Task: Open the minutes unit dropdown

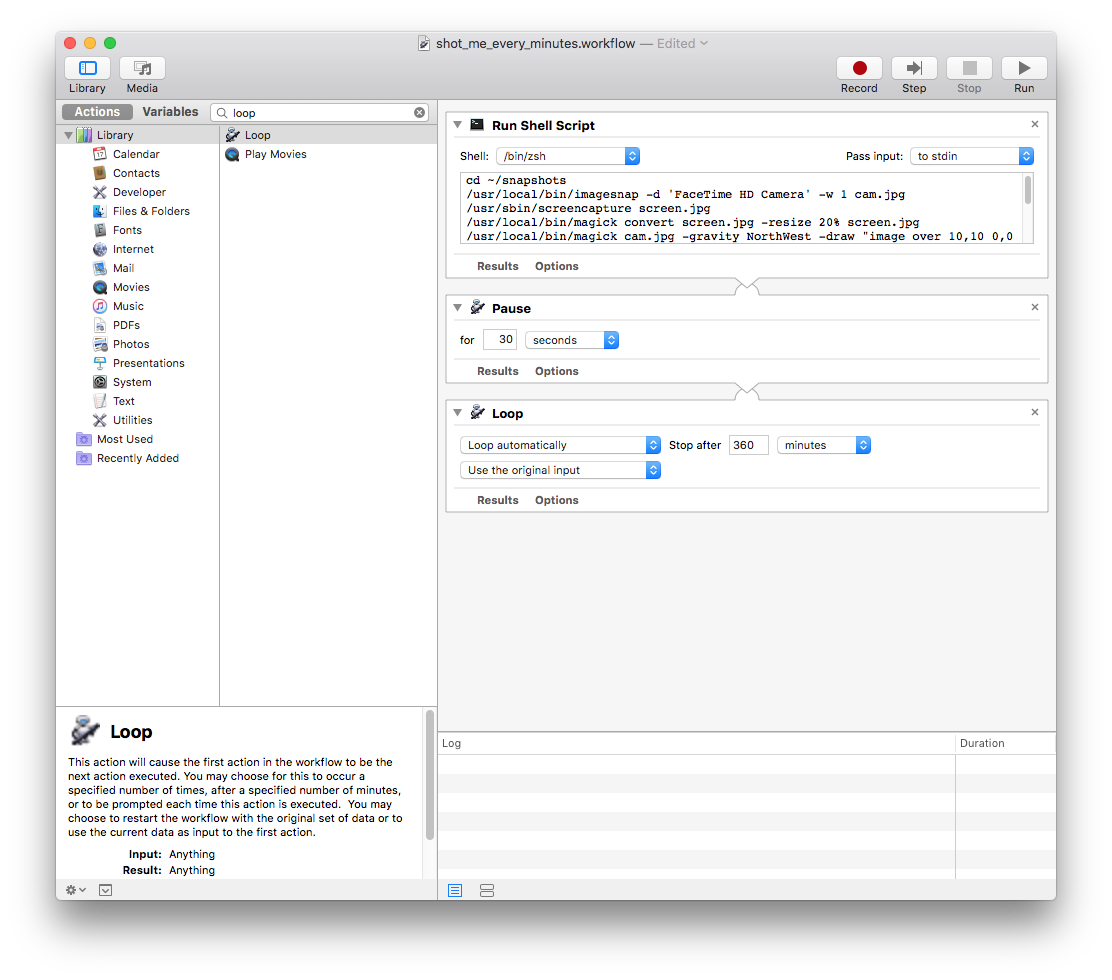Action: (824, 445)
